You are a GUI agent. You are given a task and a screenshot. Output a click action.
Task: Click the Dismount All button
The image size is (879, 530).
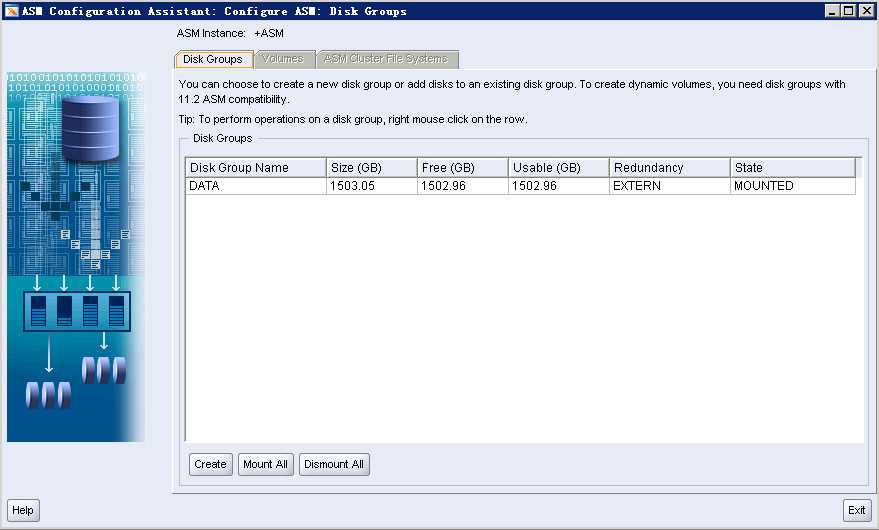334,464
